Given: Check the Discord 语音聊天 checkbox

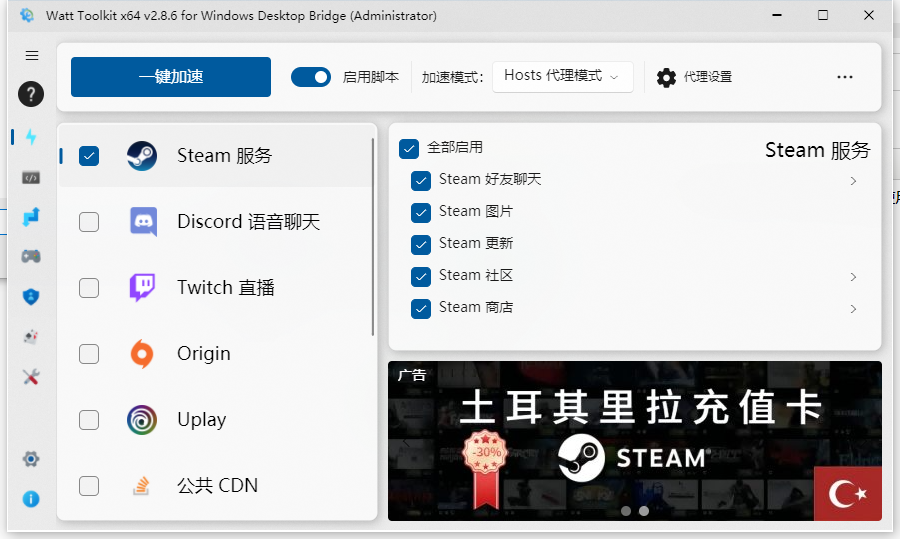Looking at the screenshot, I should coord(89,222).
